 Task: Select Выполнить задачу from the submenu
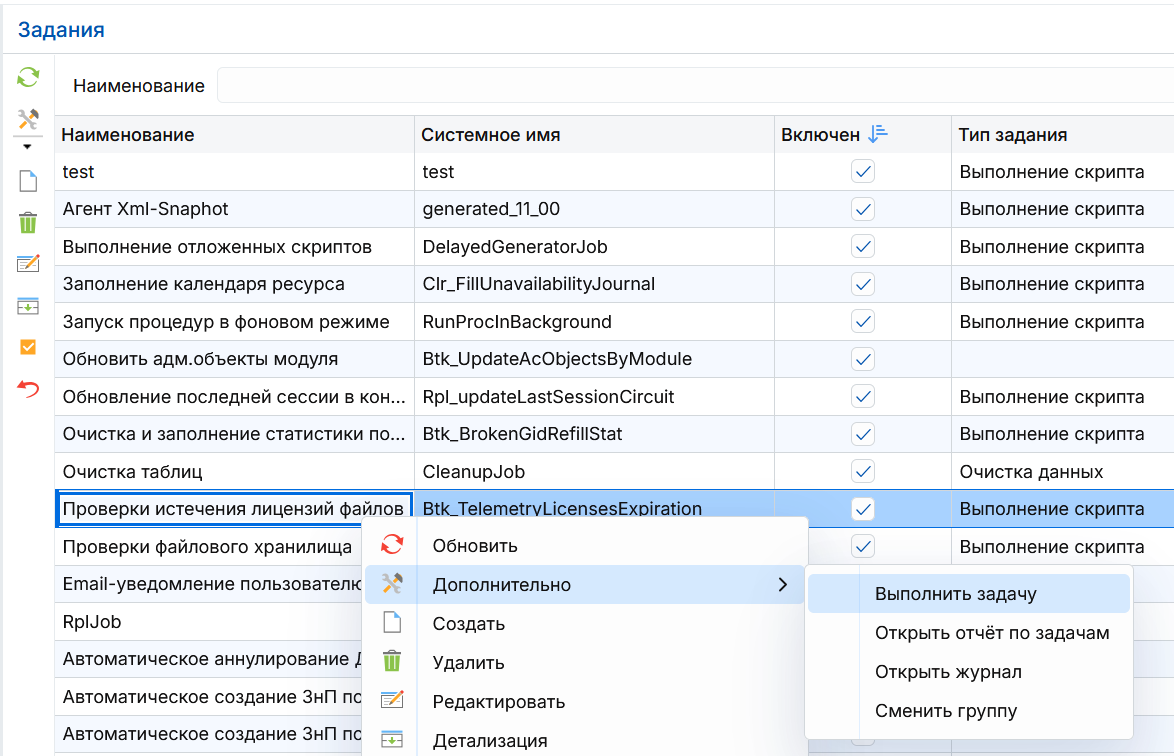[955, 594]
